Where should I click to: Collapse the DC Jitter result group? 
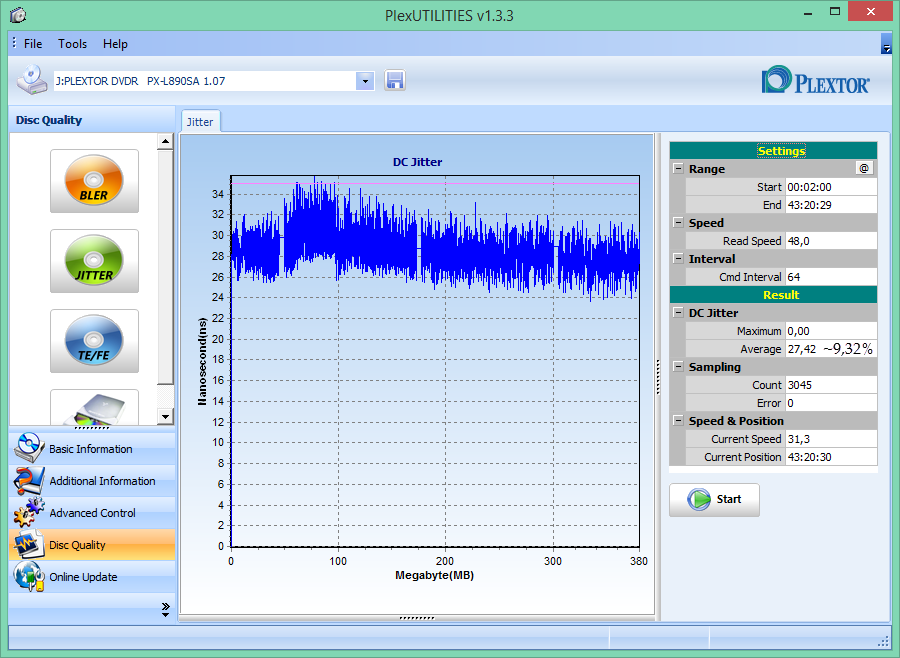coord(678,313)
